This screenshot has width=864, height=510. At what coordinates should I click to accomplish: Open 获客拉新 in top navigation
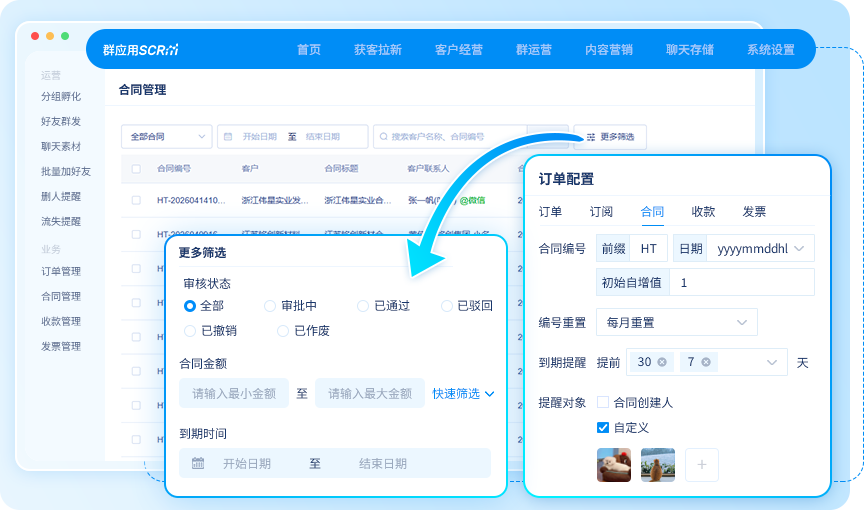pos(377,50)
